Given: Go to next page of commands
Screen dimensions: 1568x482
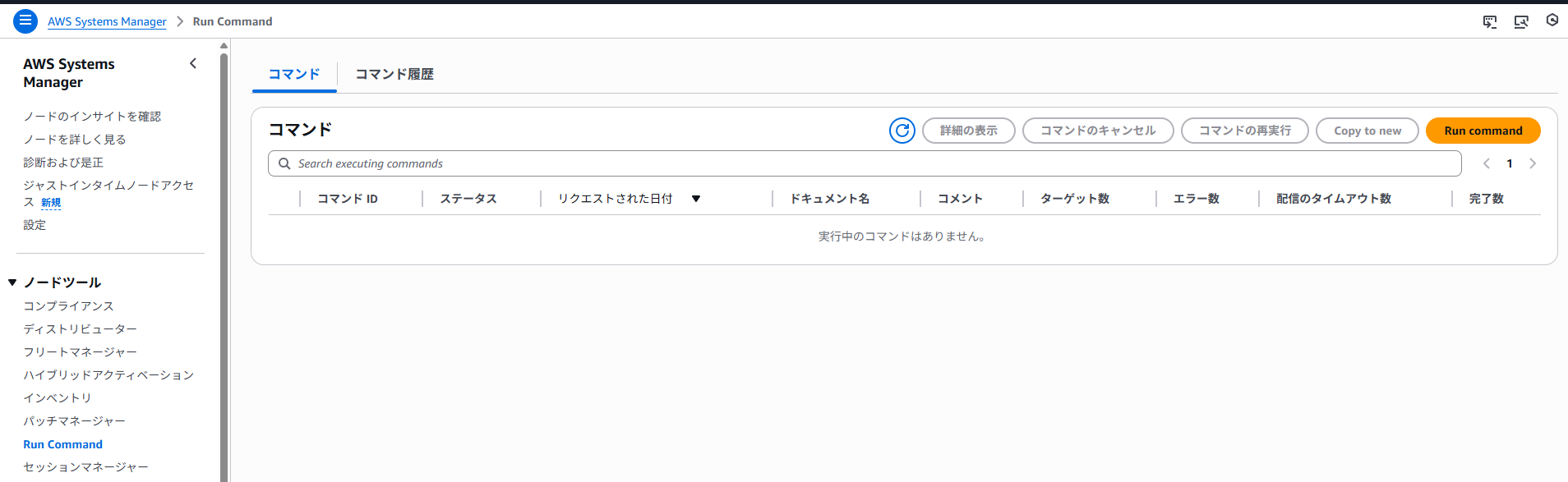Looking at the screenshot, I should [1533, 163].
